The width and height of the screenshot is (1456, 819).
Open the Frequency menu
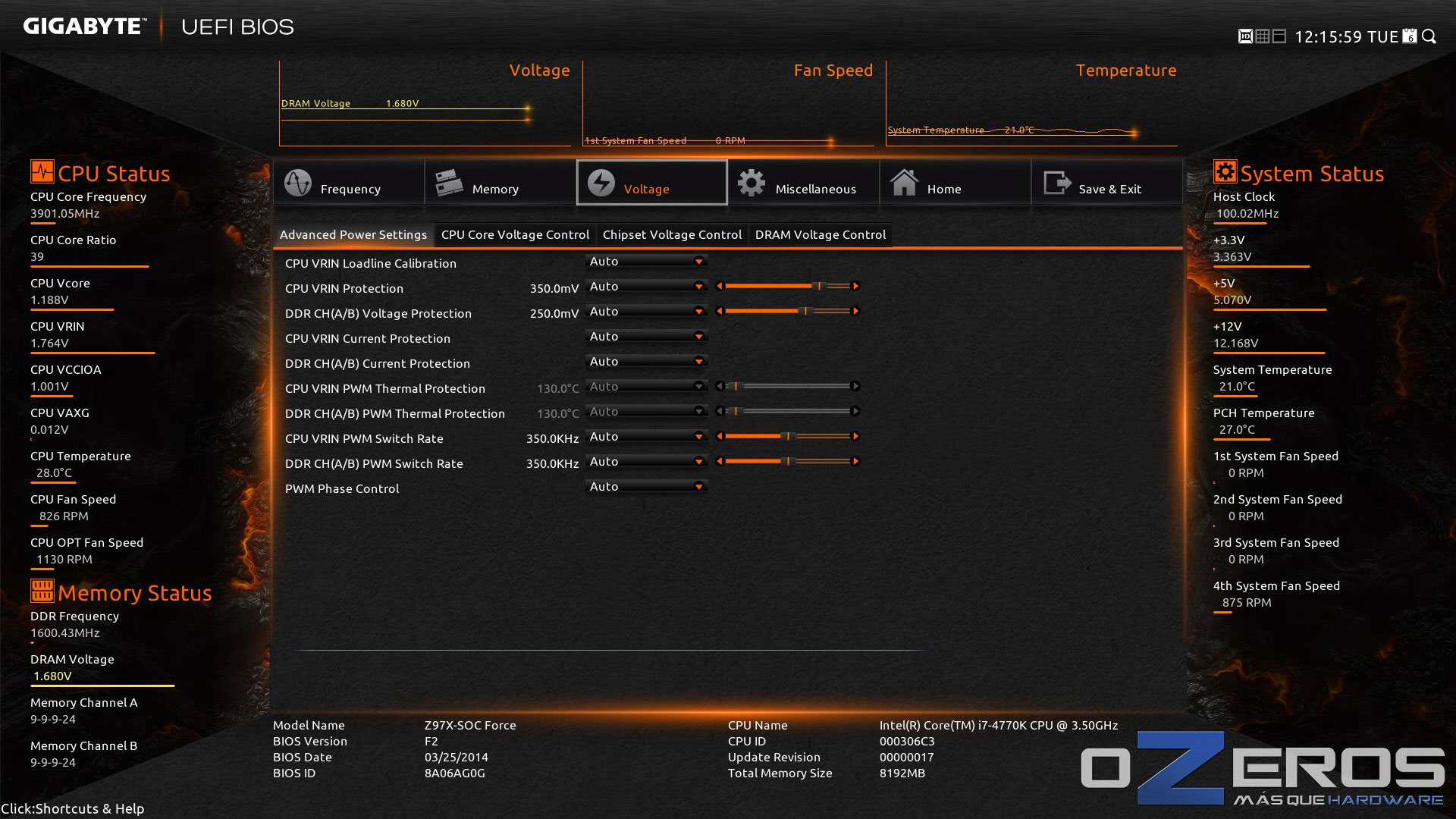349,182
